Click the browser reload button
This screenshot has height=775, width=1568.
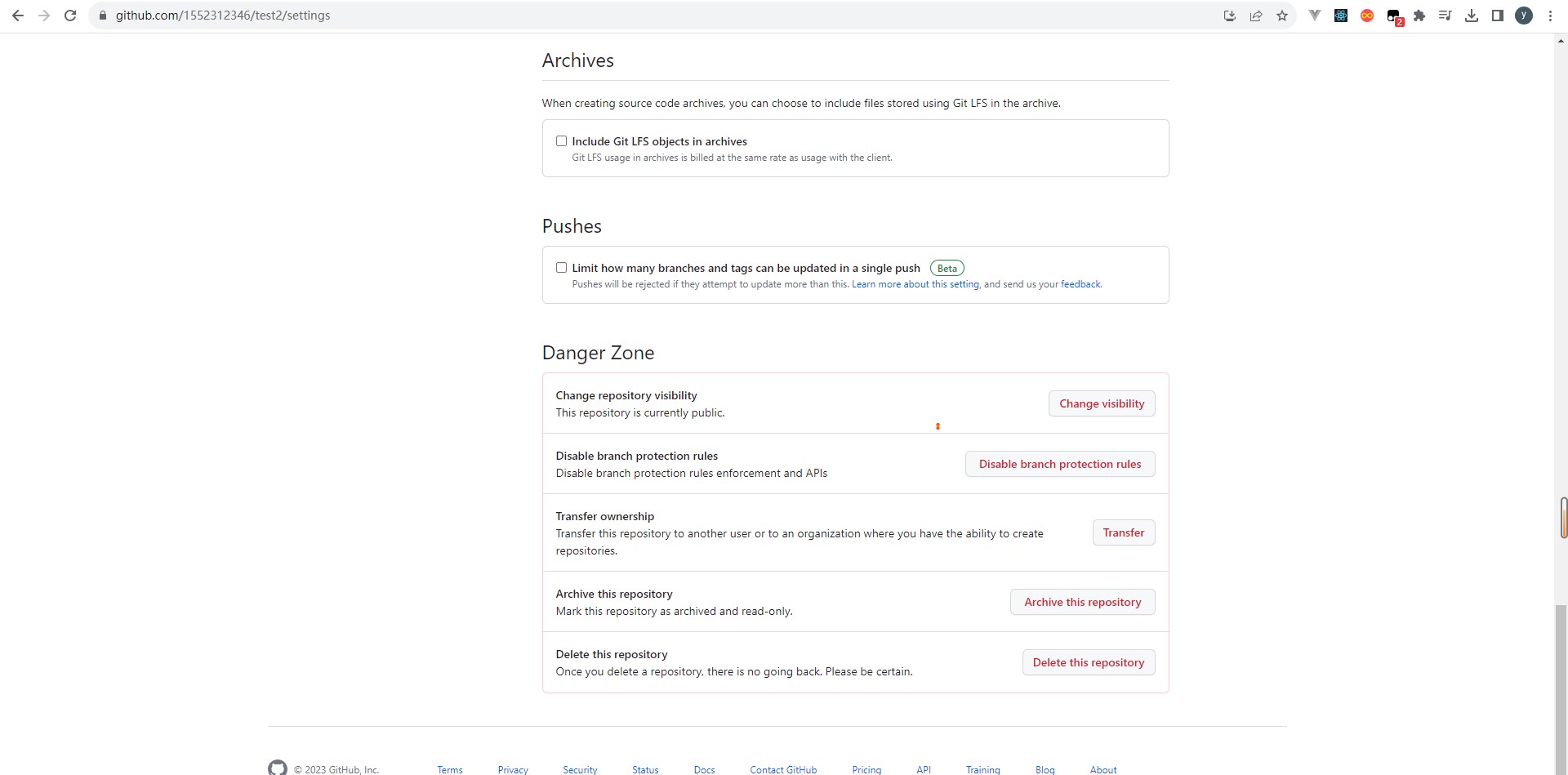coord(70,16)
